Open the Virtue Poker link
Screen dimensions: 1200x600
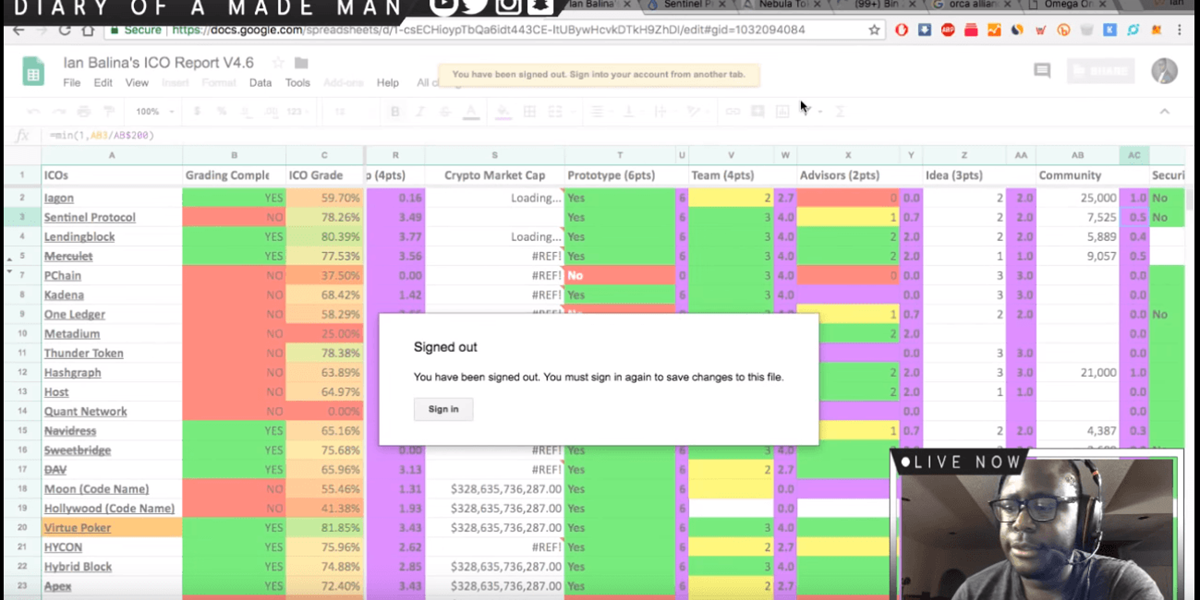point(78,527)
